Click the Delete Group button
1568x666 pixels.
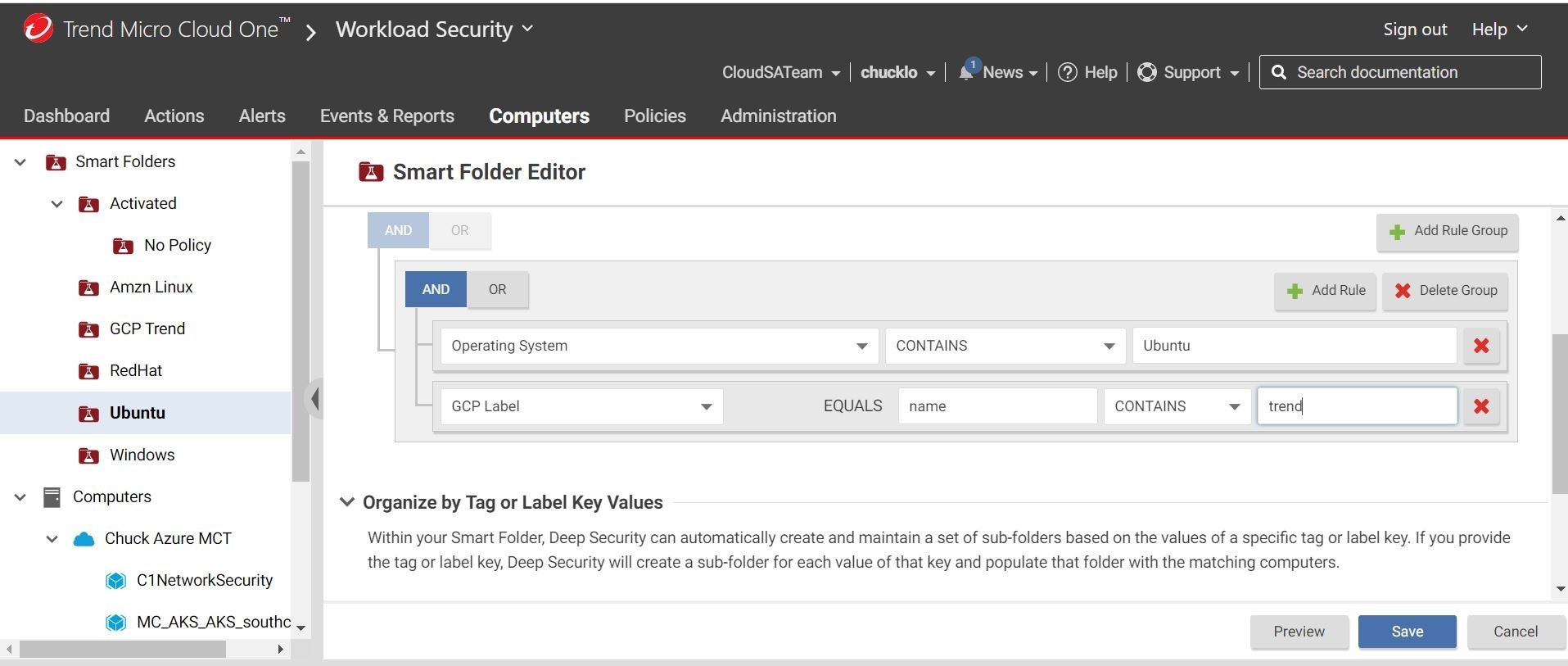[x=1446, y=291]
